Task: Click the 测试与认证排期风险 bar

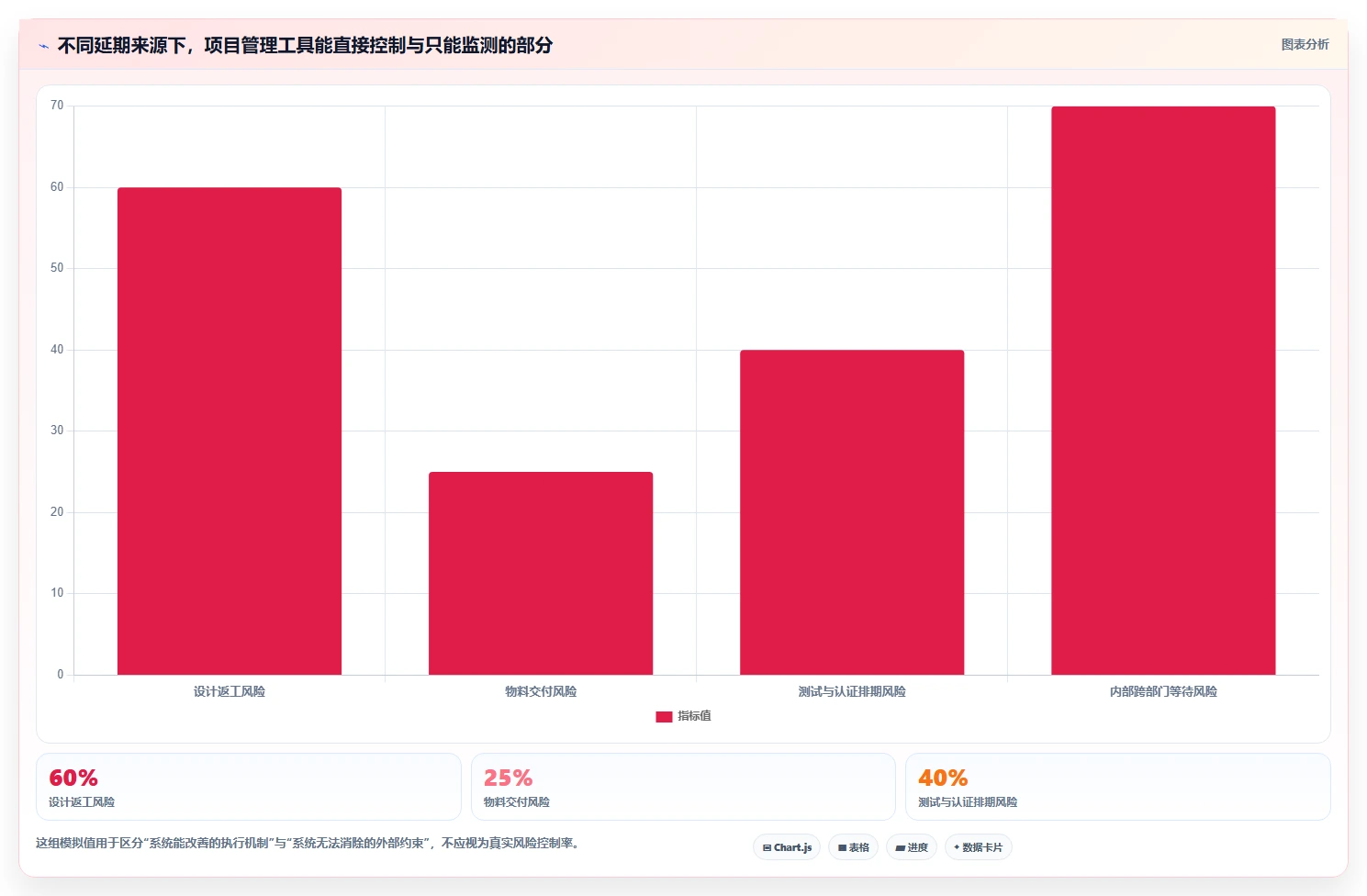Action: click(x=852, y=512)
